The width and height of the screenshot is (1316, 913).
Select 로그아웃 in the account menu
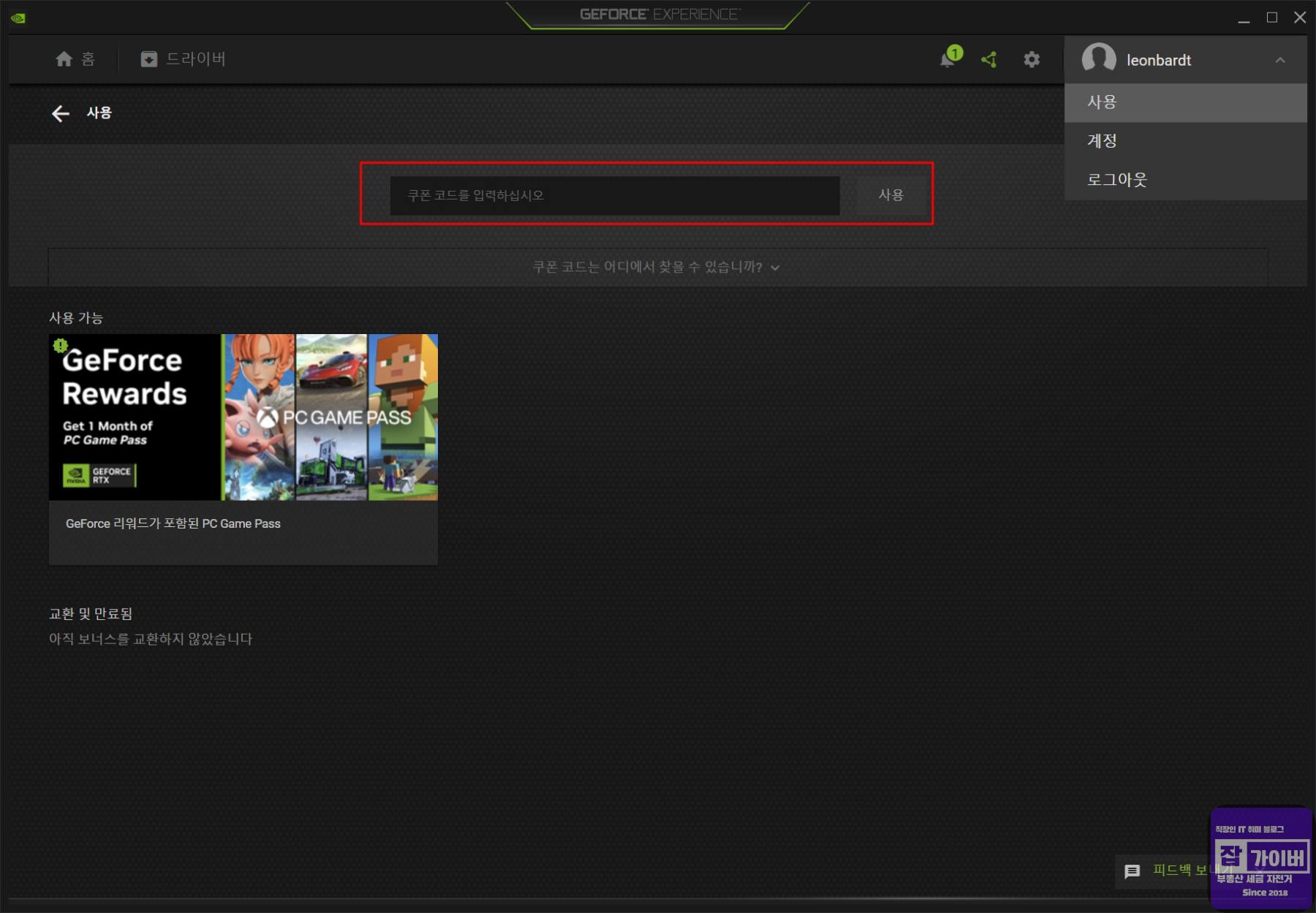1186,180
